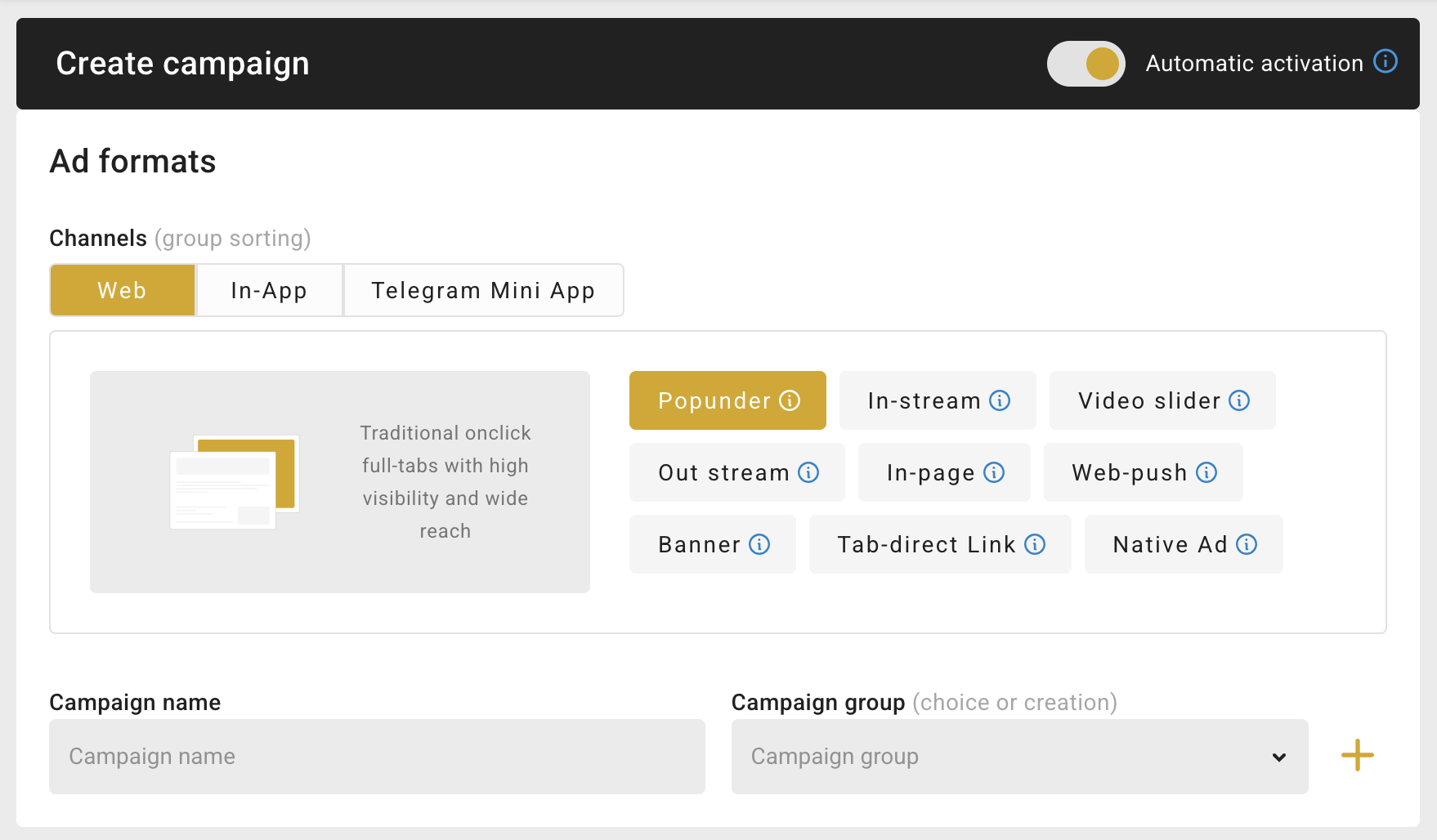Switch to the In-App channel tab
The height and width of the screenshot is (840, 1437).
269,290
